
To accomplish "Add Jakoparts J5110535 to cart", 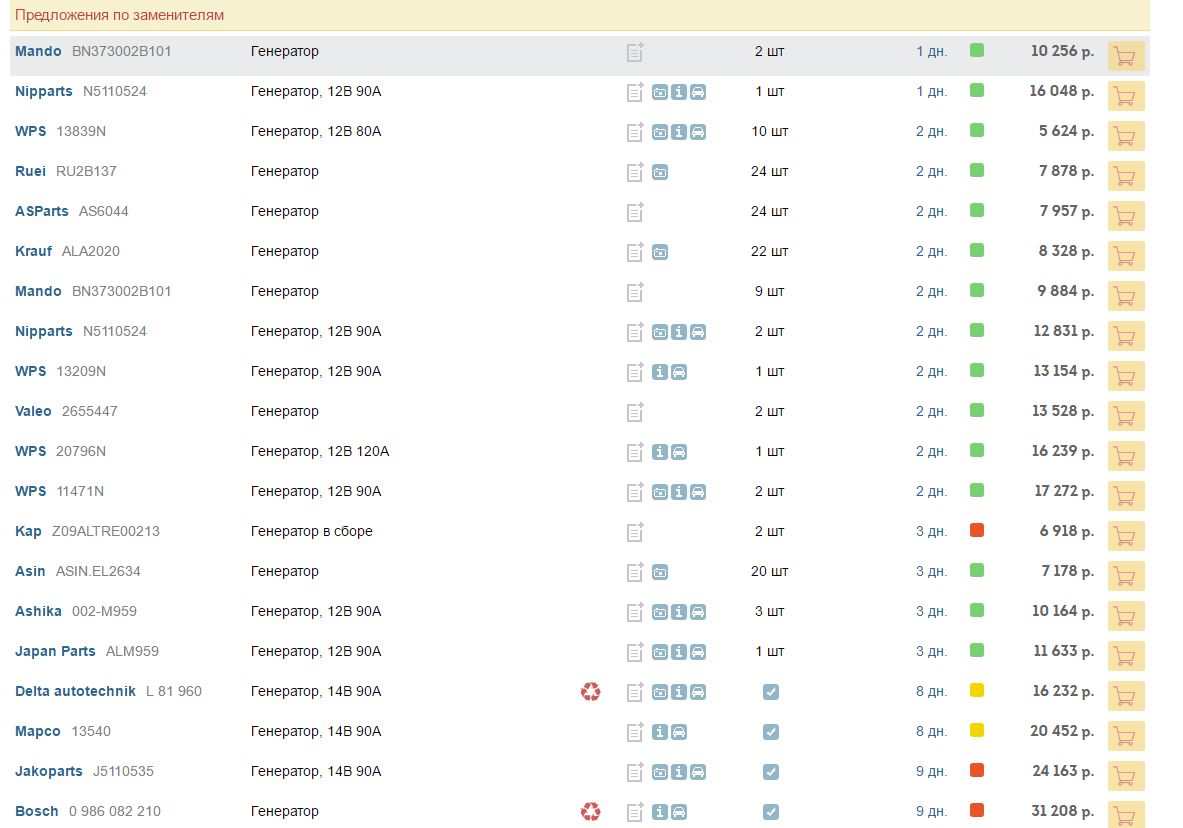I will [1126, 777].
